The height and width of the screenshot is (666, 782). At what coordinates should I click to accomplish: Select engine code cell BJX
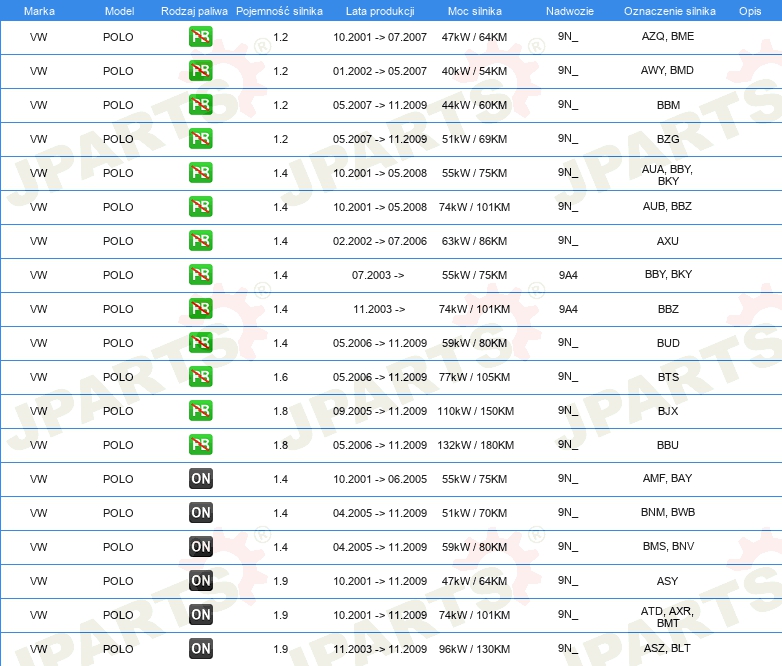point(668,411)
